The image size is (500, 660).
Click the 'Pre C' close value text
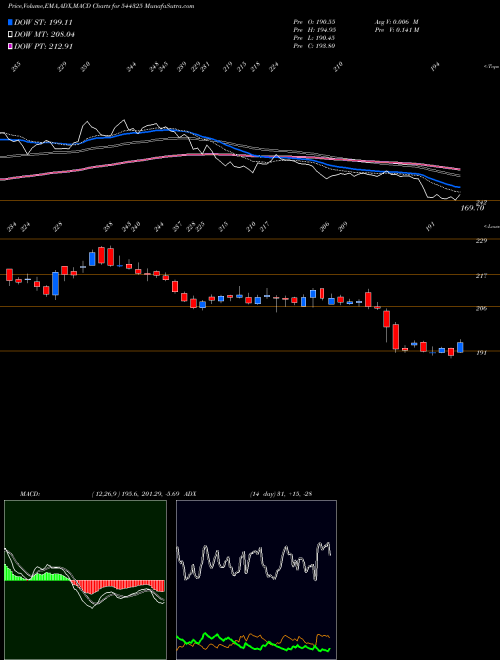tap(314, 46)
